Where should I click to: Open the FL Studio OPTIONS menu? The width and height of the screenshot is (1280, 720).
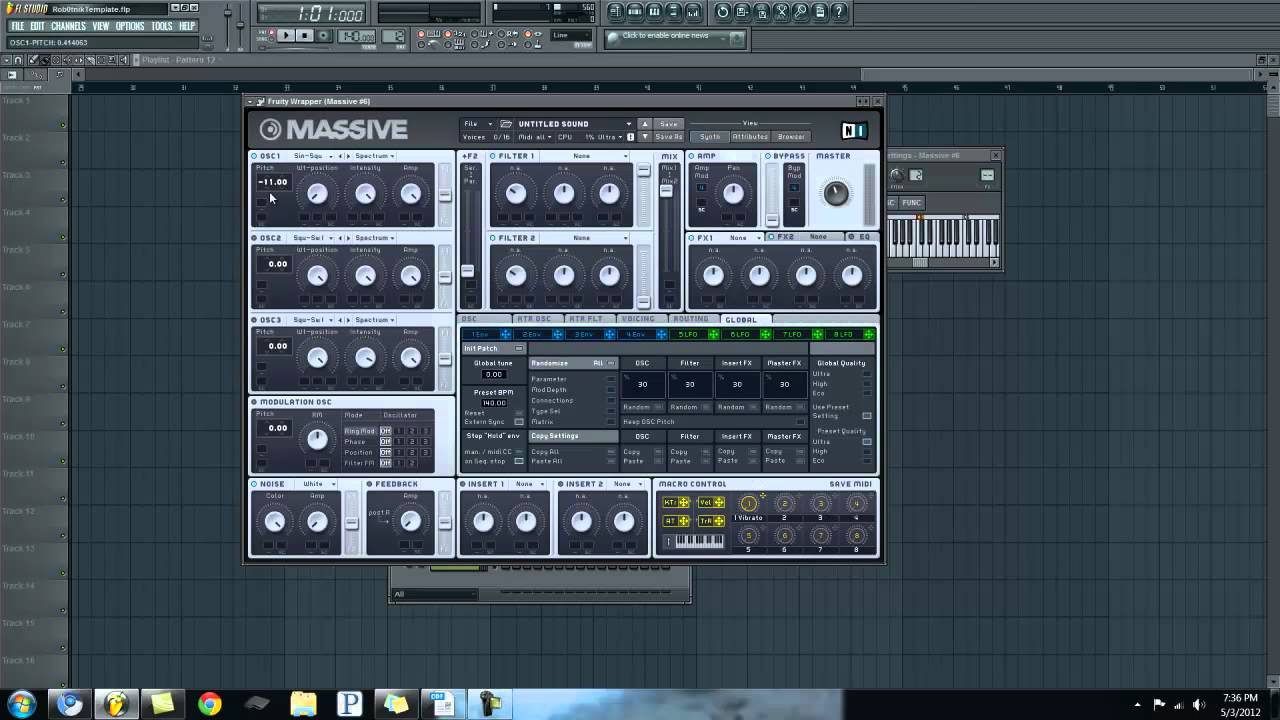tap(130, 26)
